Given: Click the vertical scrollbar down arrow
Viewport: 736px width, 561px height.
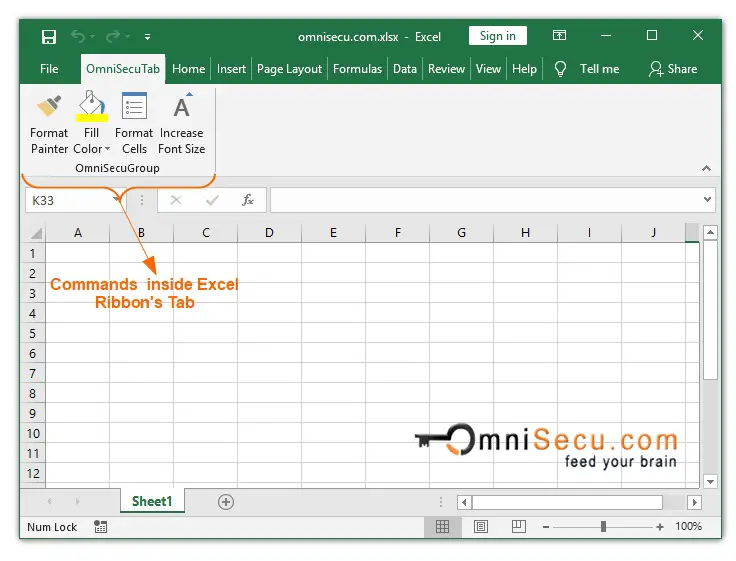Looking at the screenshot, I should [x=711, y=481].
